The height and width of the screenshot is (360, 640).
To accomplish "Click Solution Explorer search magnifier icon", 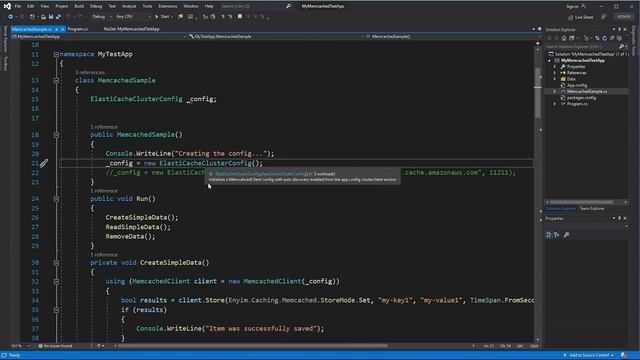I will click(622, 46).
